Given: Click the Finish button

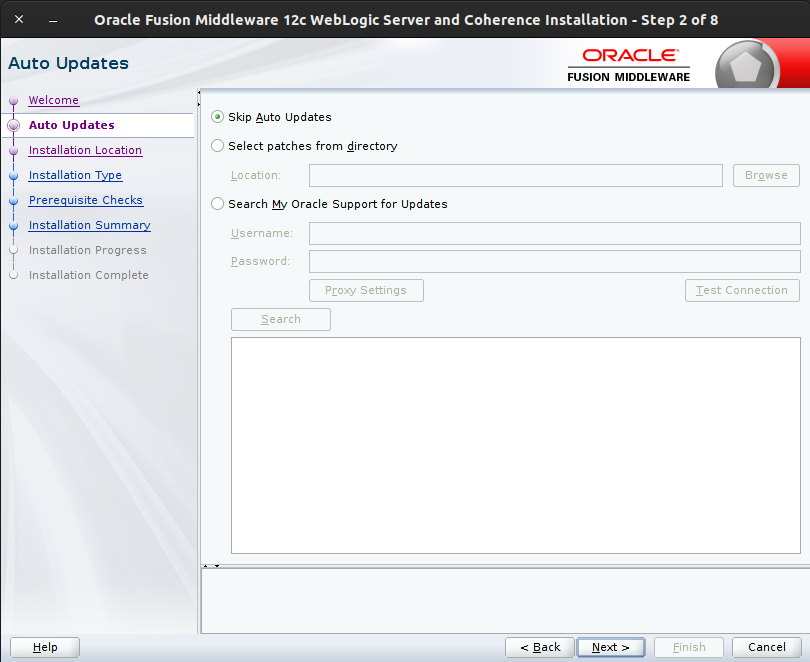Looking at the screenshot, I should pyautogui.click(x=689, y=647).
